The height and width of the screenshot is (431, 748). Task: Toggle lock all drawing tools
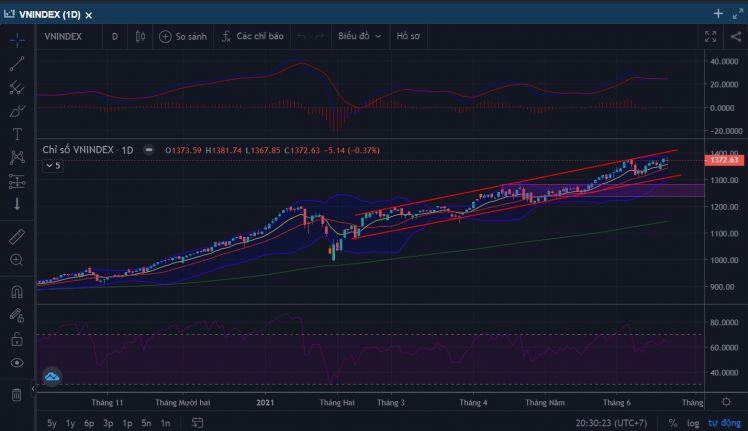[x=17, y=339]
